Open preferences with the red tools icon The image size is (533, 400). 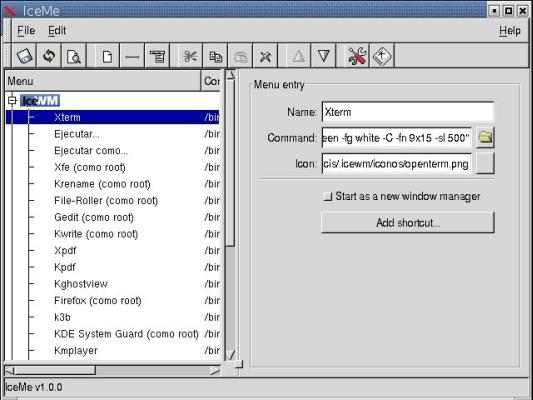357,56
